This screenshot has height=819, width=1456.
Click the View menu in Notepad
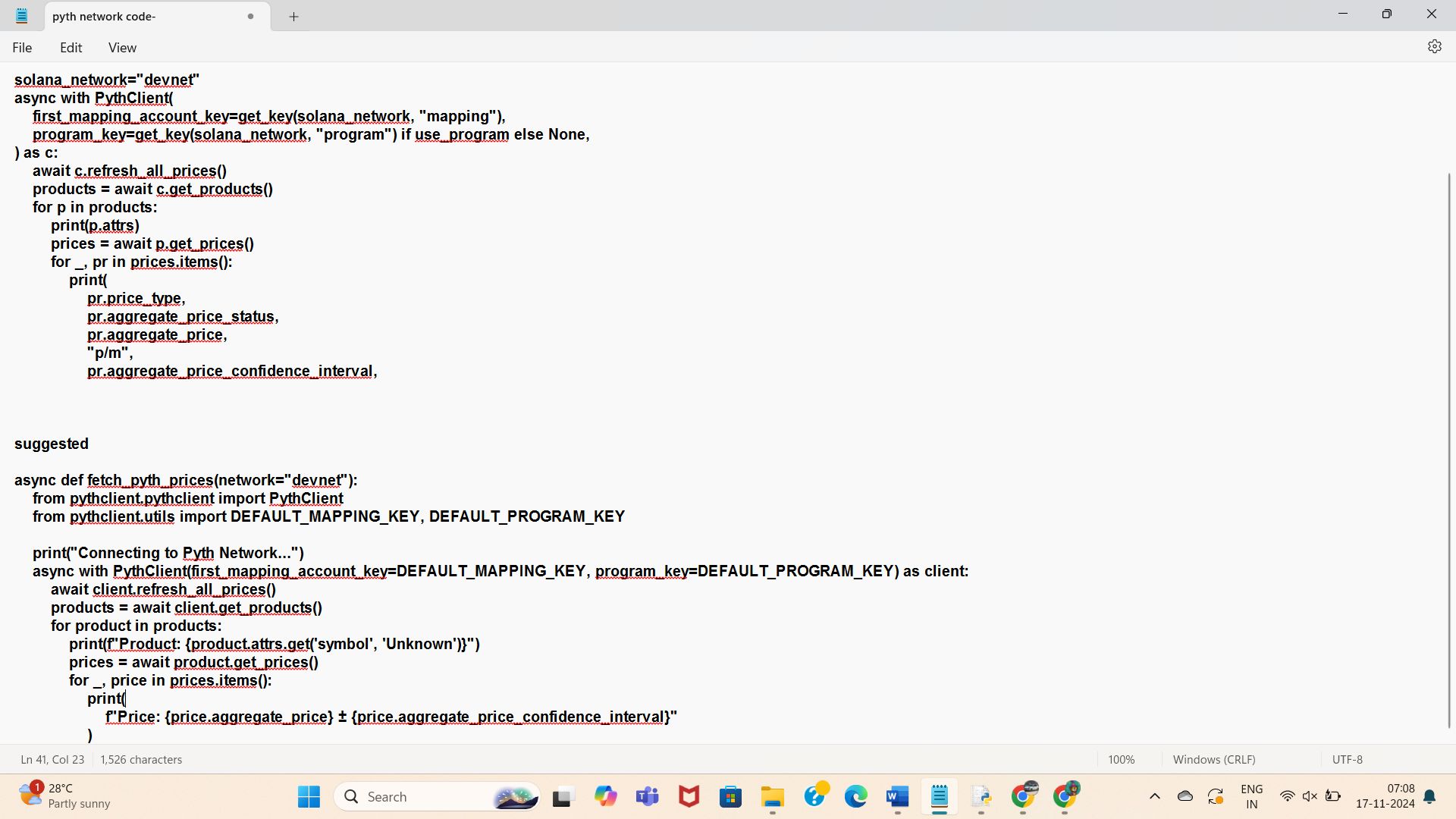click(122, 47)
